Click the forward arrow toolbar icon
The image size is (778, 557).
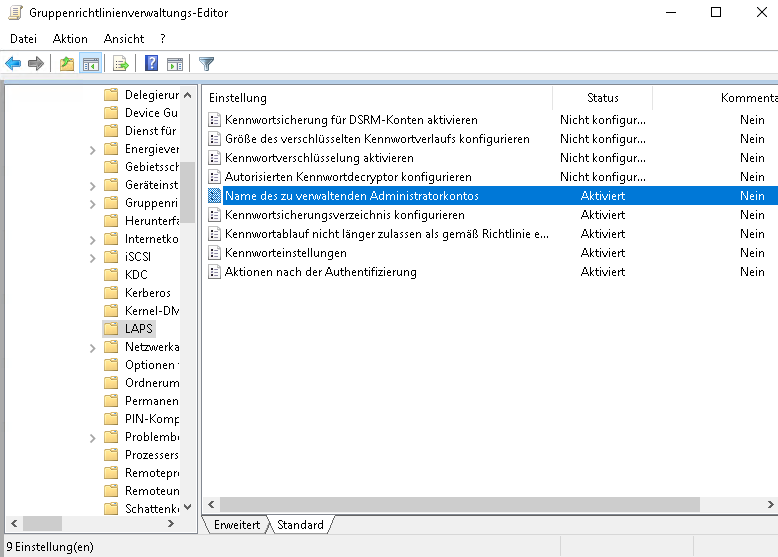click(x=36, y=64)
